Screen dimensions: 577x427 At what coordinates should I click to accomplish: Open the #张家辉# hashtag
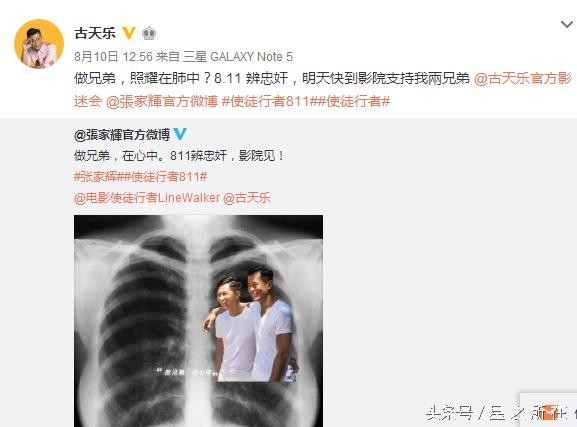(x=98, y=177)
